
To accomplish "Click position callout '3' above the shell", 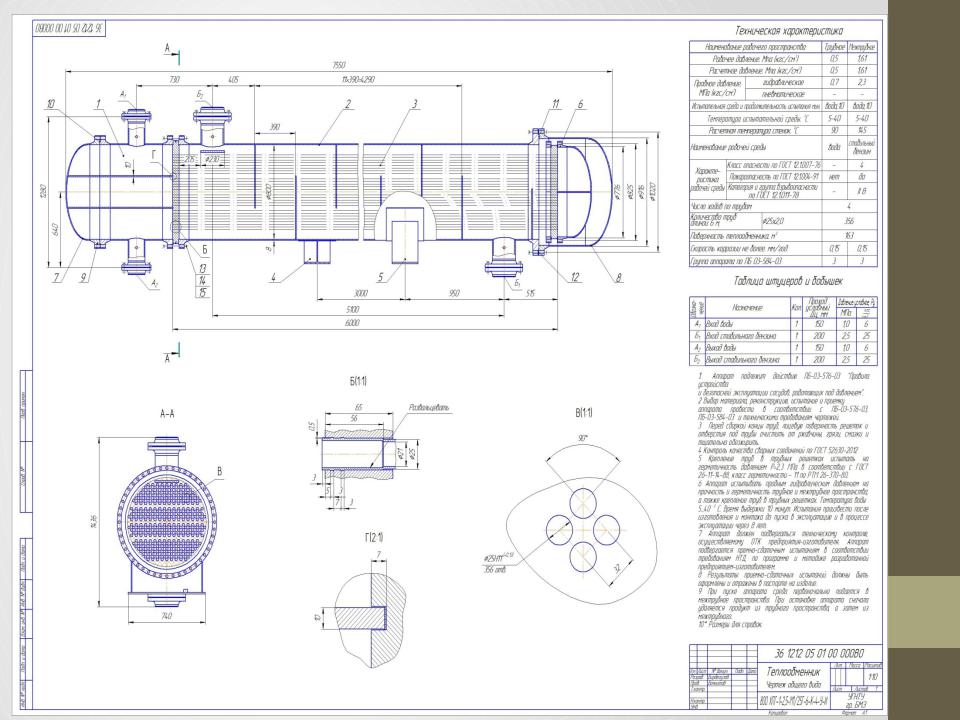I will [414, 104].
